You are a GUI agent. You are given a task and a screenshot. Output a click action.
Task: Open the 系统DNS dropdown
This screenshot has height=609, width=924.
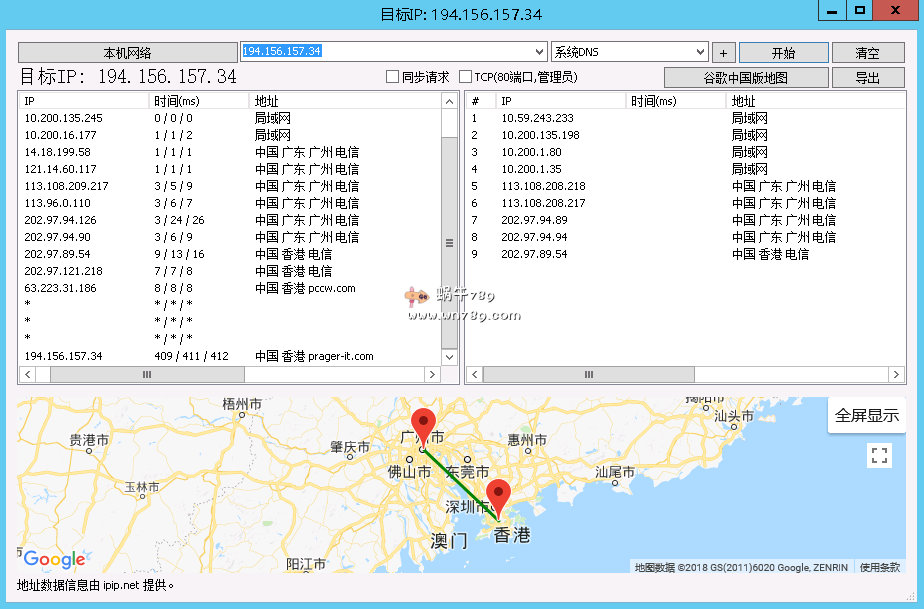click(x=700, y=52)
